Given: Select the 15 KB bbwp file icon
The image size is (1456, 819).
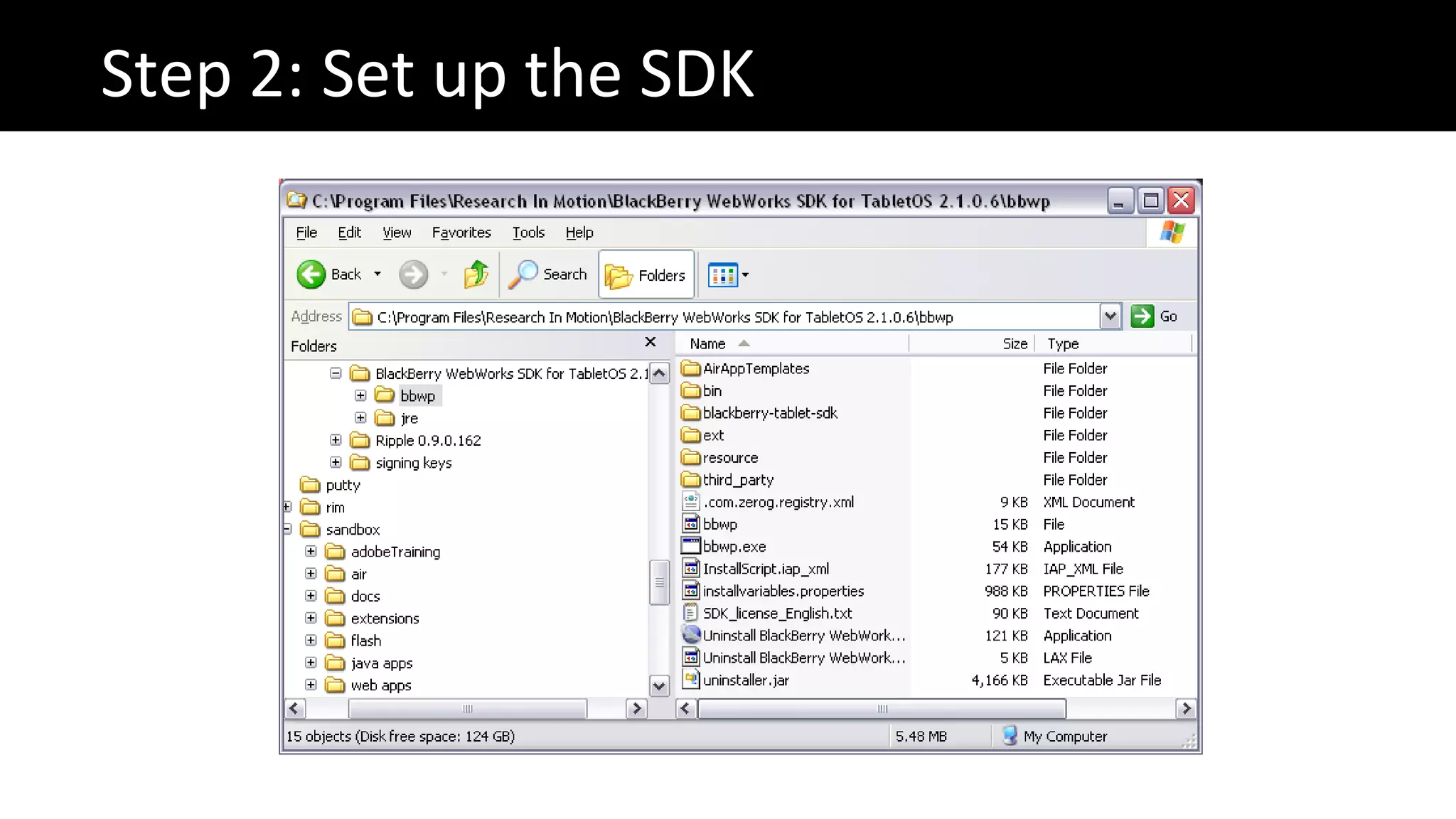Looking at the screenshot, I should click(690, 524).
